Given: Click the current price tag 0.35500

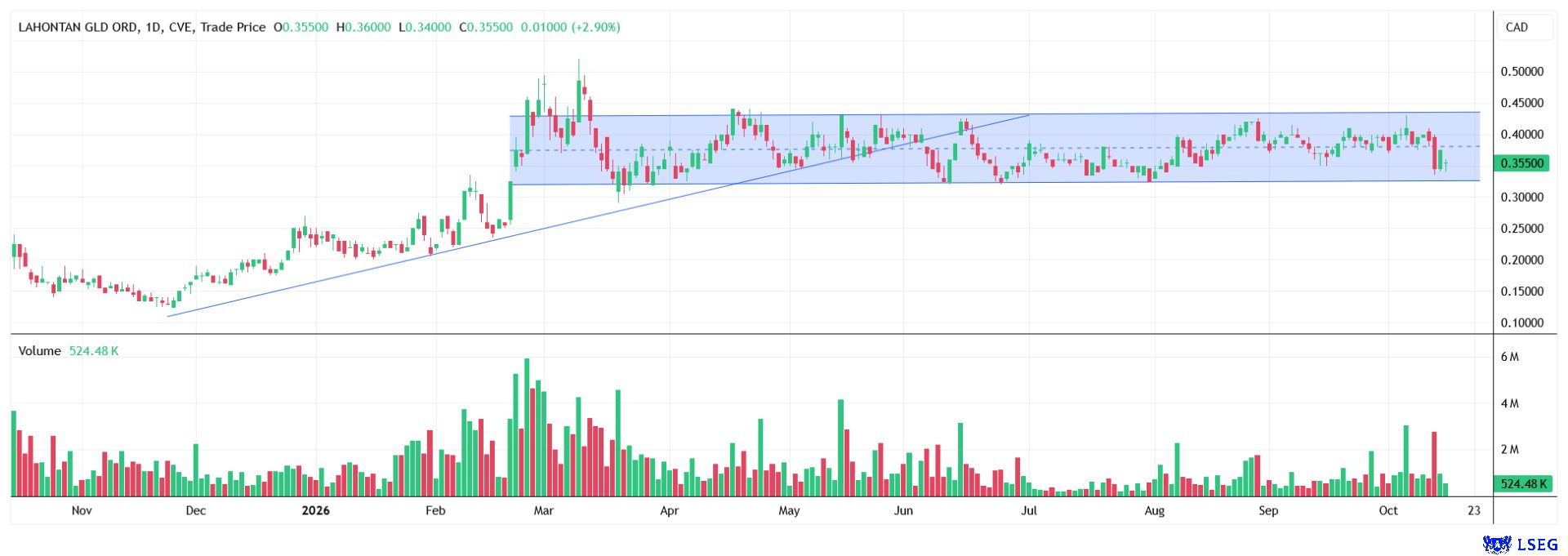Looking at the screenshot, I should pyautogui.click(x=1522, y=163).
